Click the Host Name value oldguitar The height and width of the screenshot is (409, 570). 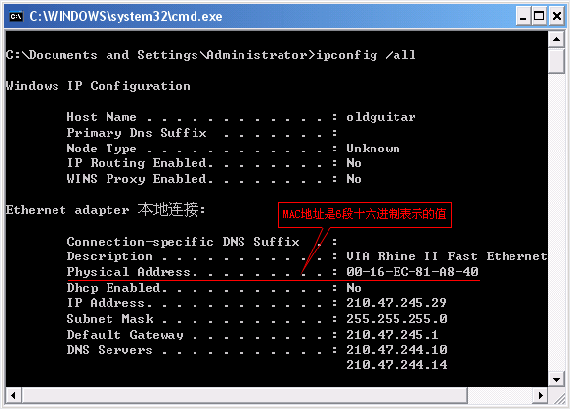point(381,117)
